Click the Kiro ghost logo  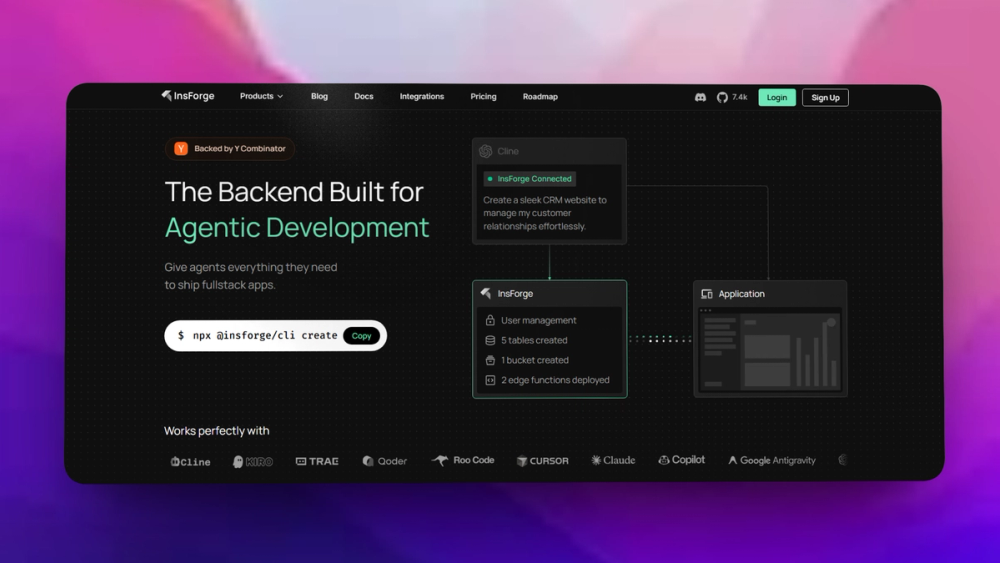253,462
